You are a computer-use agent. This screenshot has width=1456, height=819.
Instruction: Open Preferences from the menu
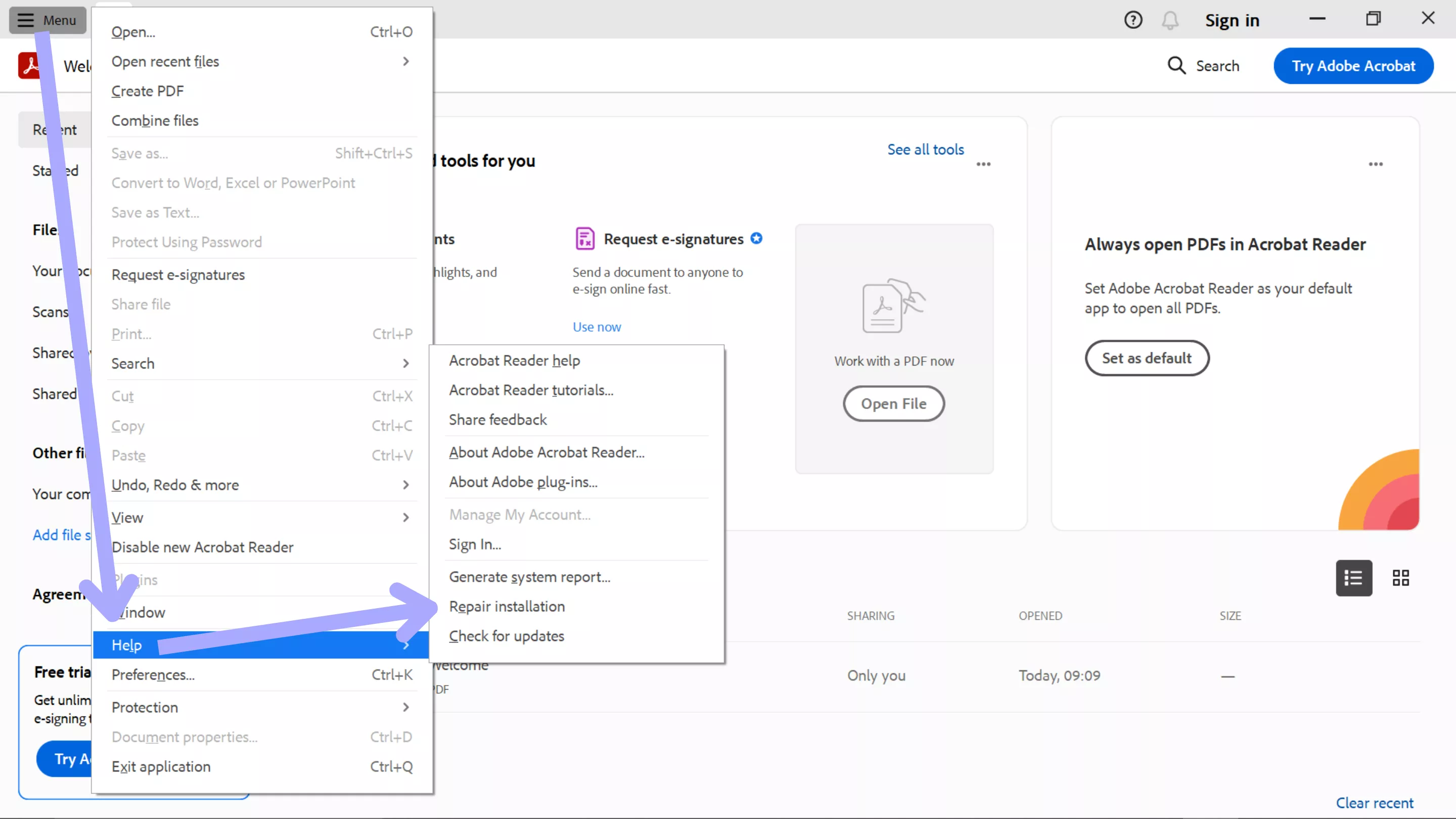(x=153, y=674)
